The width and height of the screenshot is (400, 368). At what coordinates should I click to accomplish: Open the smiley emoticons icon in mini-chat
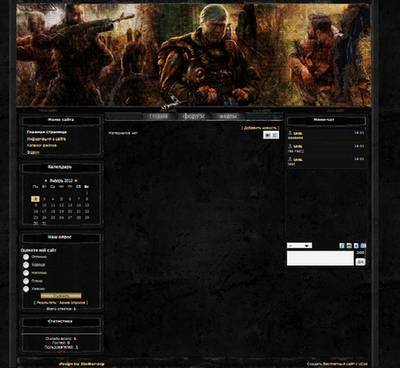[x=349, y=246]
